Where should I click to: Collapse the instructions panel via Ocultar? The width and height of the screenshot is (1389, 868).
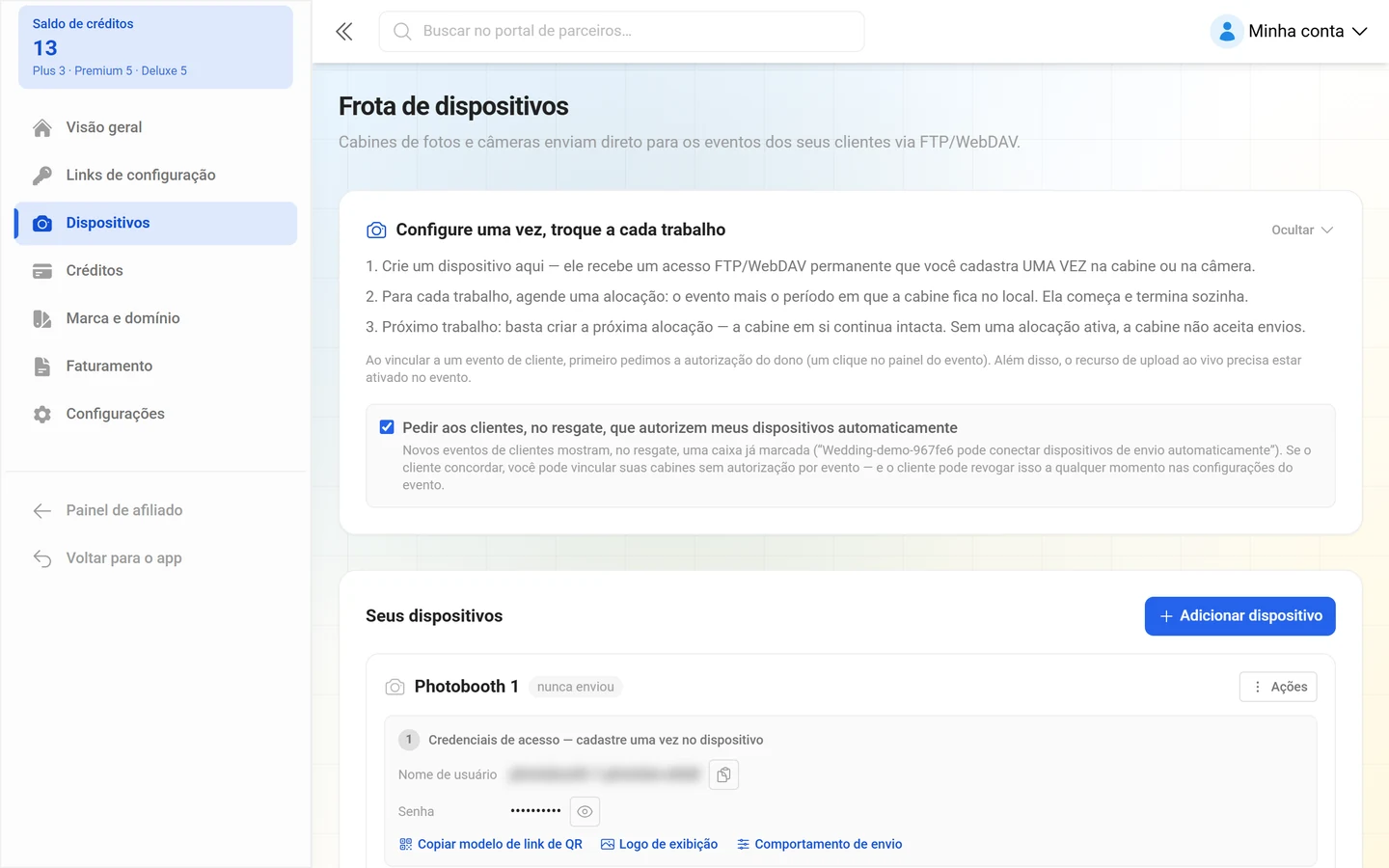pos(1301,230)
